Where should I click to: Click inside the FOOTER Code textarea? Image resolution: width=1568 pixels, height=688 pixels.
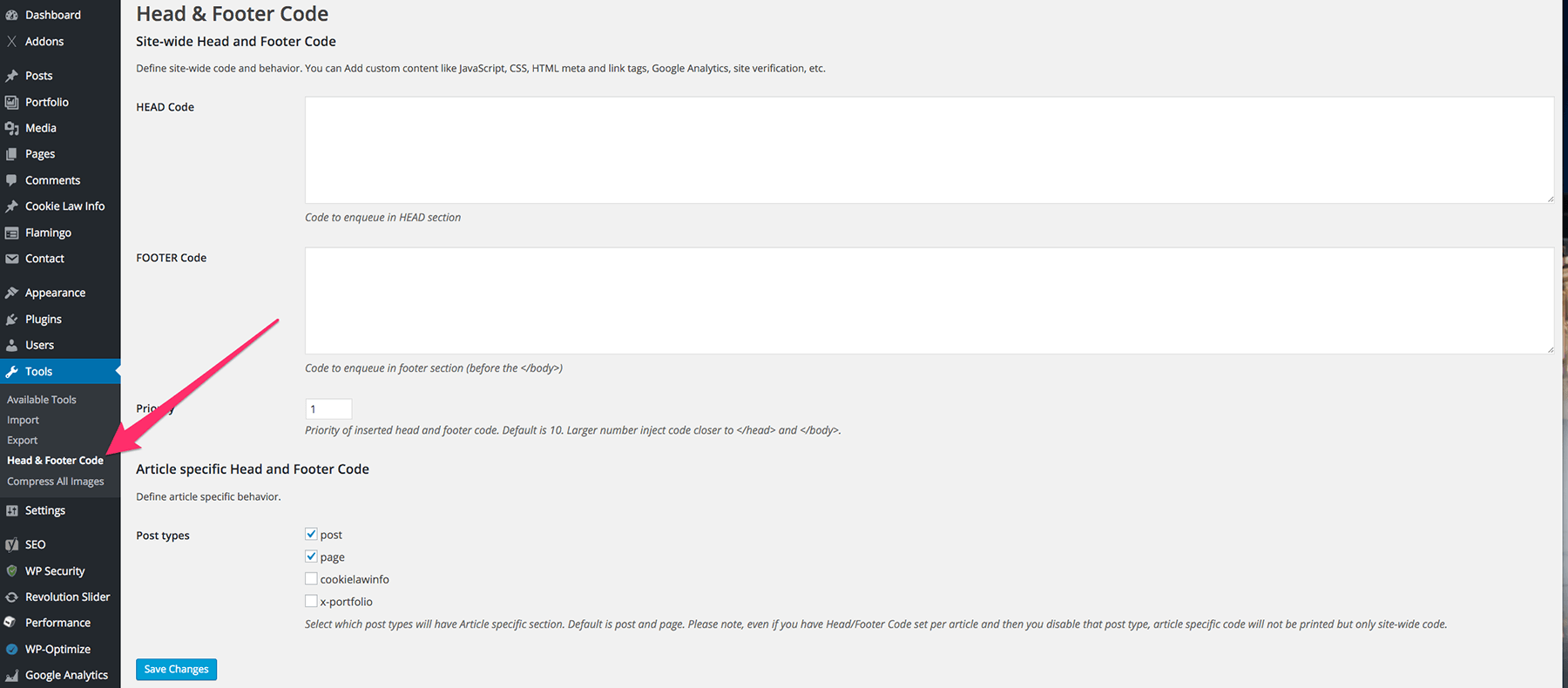tap(929, 300)
